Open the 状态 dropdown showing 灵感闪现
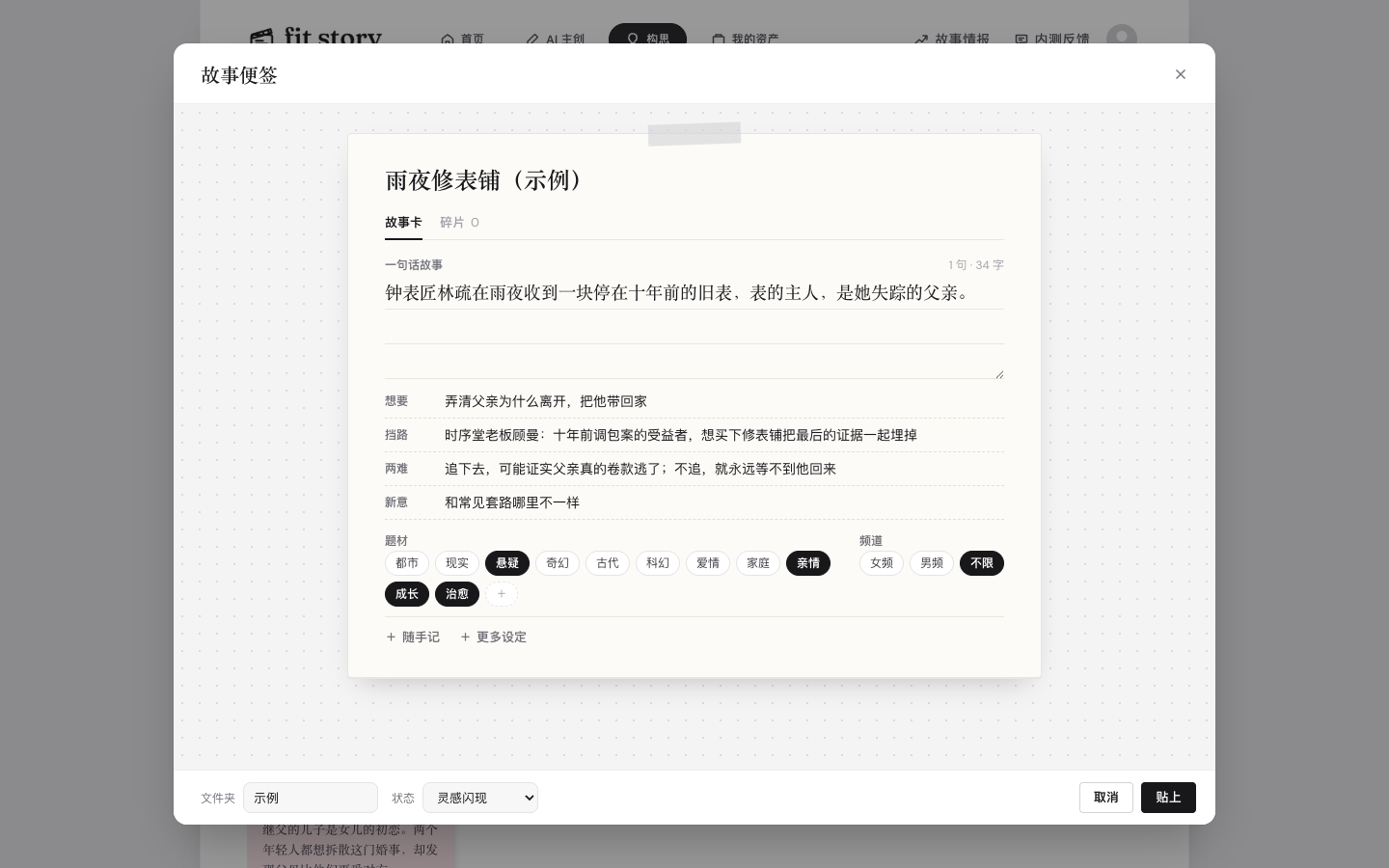Screen dimensions: 1389x868 [x=480, y=798]
